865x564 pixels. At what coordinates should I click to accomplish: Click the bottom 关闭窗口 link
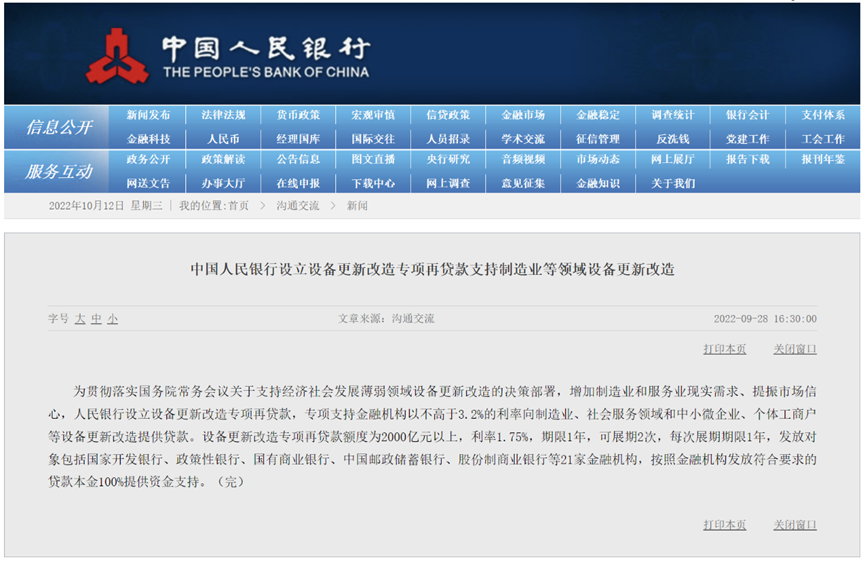(x=794, y=525)
